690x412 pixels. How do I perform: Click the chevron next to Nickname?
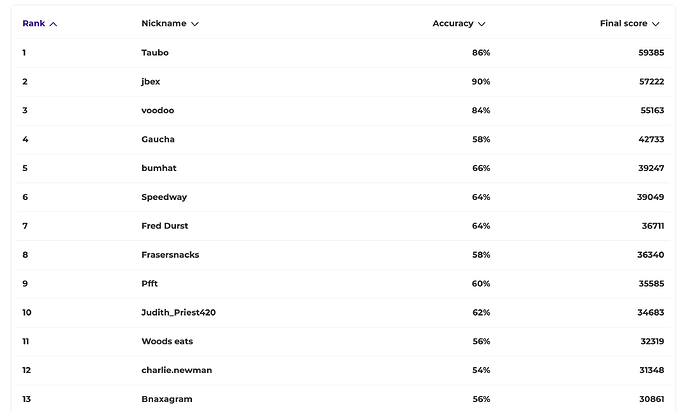click(x=195, y=24)
